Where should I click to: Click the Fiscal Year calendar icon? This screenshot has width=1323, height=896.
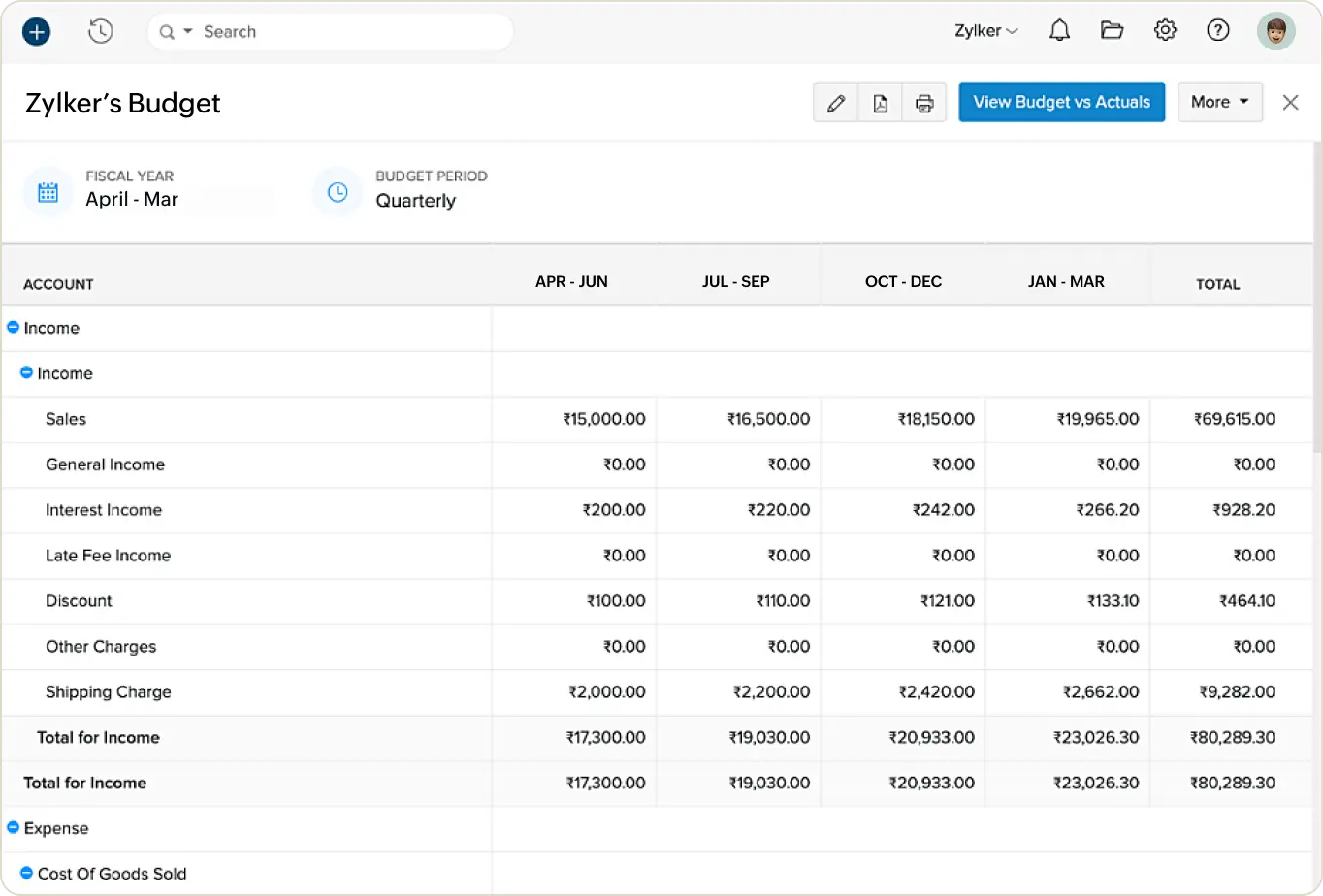tap(48, 191)
